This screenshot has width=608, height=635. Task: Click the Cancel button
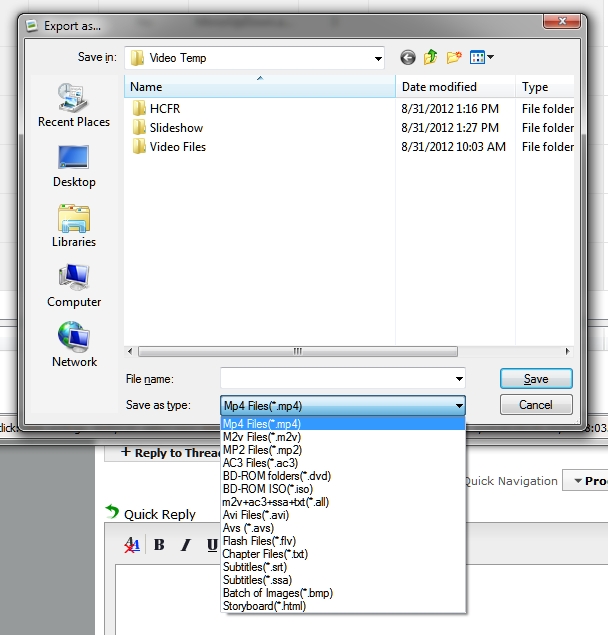coord(536,405)
